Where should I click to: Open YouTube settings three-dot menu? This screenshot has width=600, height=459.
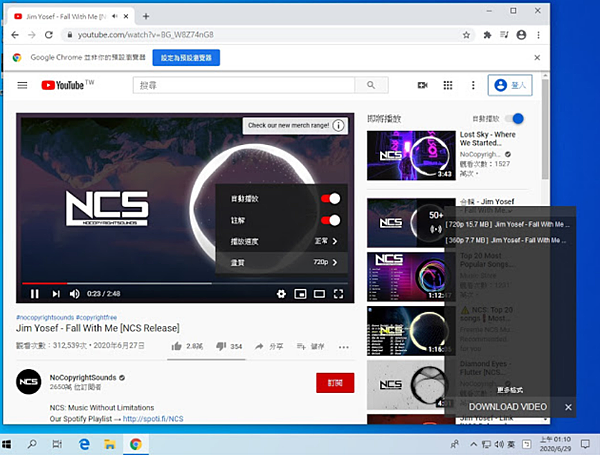[473, 85]
